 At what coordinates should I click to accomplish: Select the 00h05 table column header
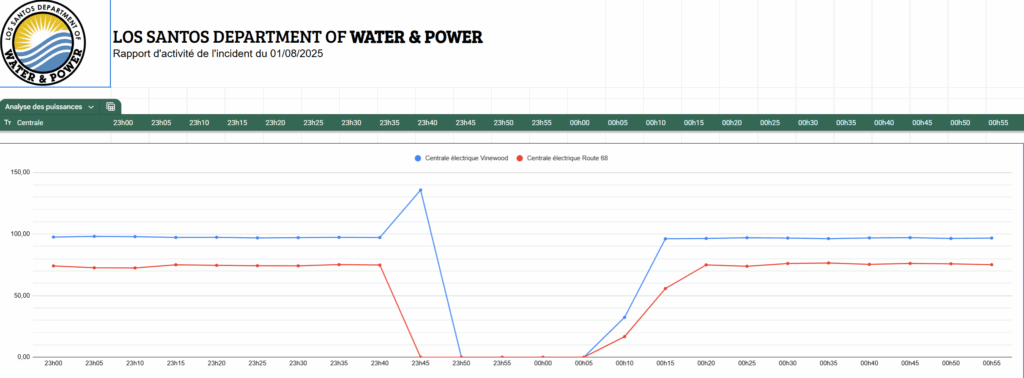[x=617, y=123]
